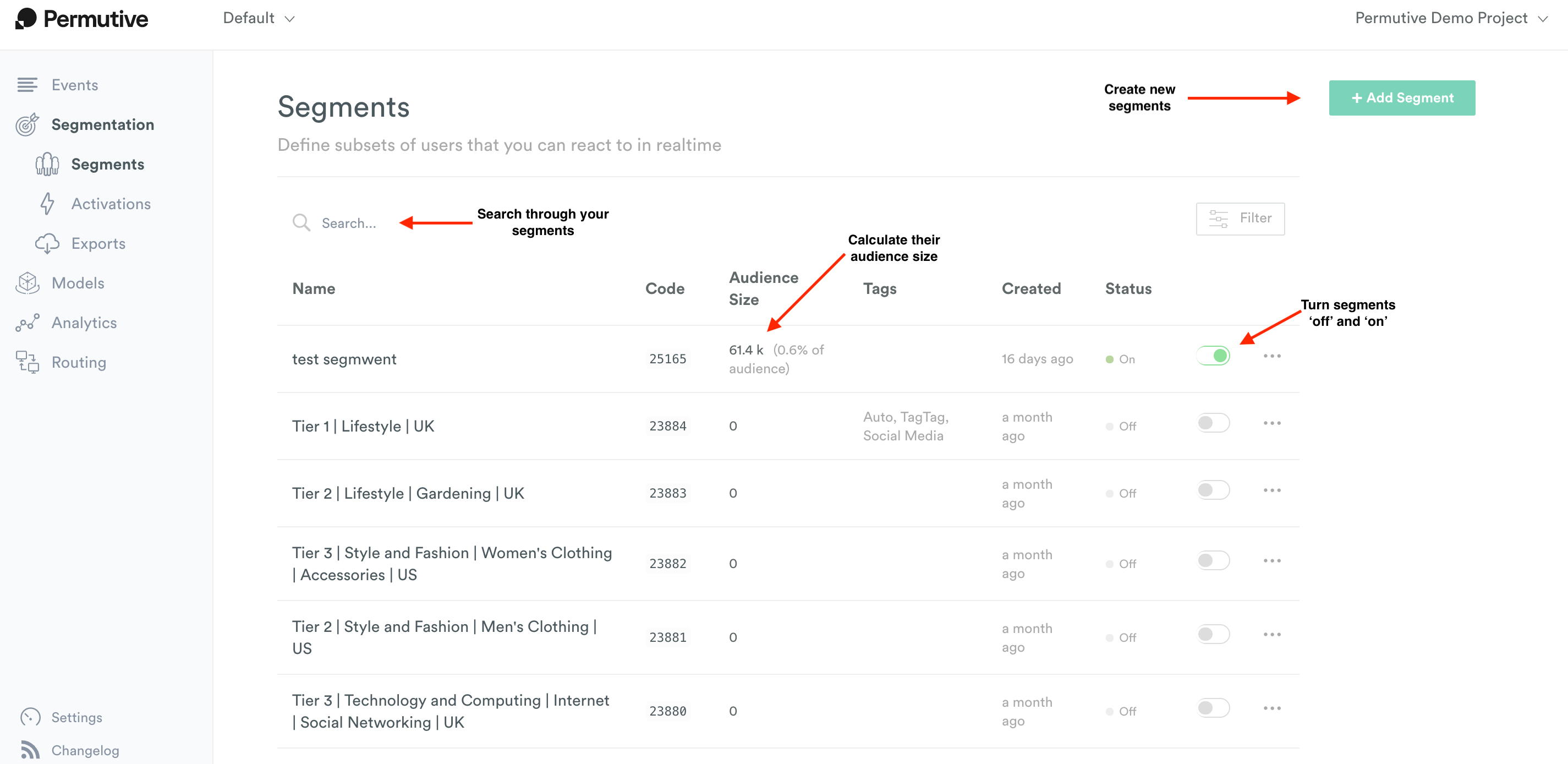Switch on Internet Social Networking UK segment
The height and width of the screenshot is (764, 1568).
[1213, 707]
